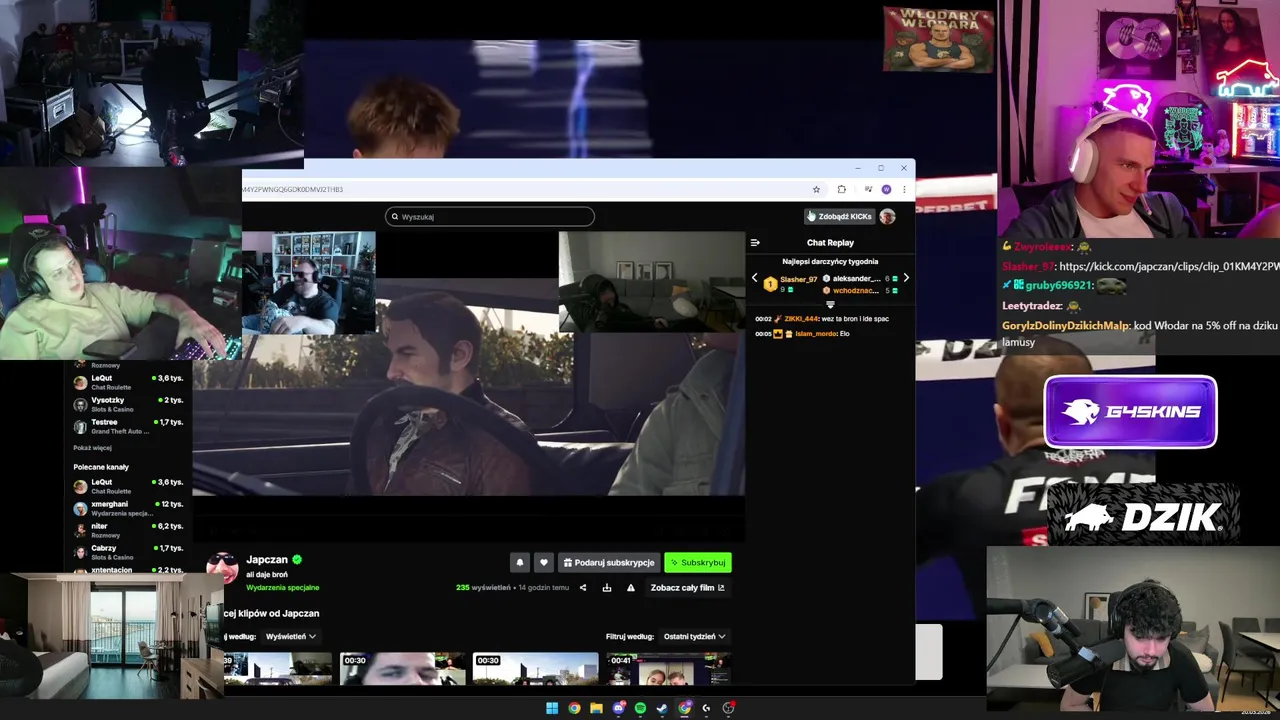Image resolution: width=1280 pixels, height=720 pixels.
Task: Expand the leaderboard collapse arrow below the donors
Action: tap(830, 304)
